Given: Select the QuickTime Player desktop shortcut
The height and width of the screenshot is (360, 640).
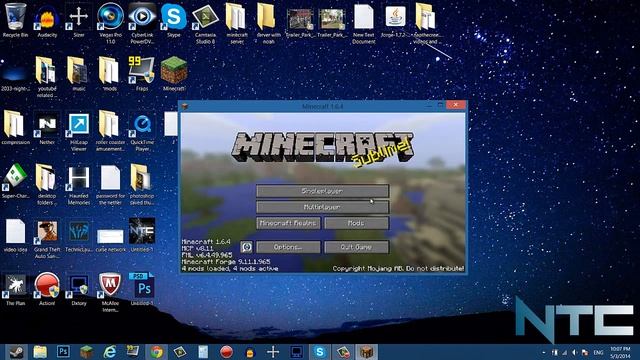Looking at the screenshot, I should 142,131.
